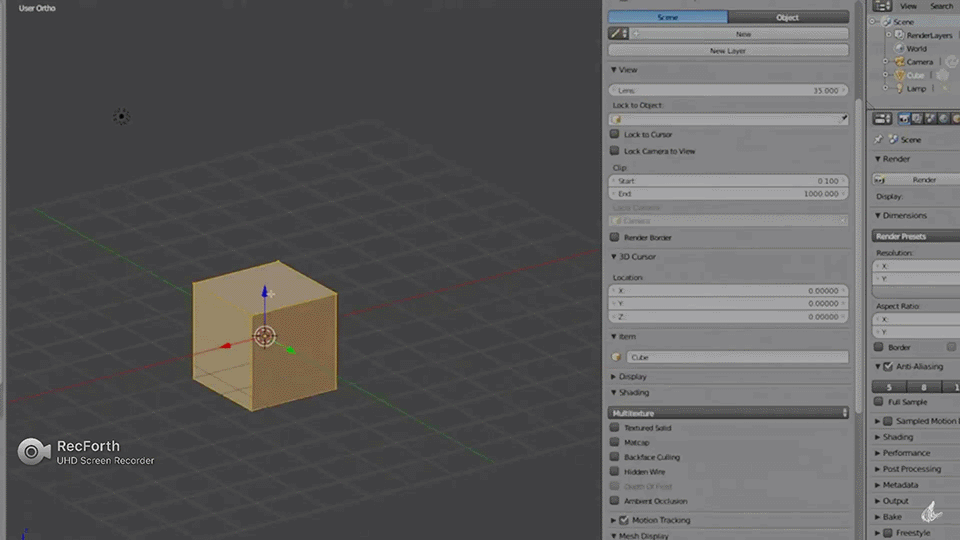Open the properties editor type selector
Viewport: 960px width, 540px height.
882,118
